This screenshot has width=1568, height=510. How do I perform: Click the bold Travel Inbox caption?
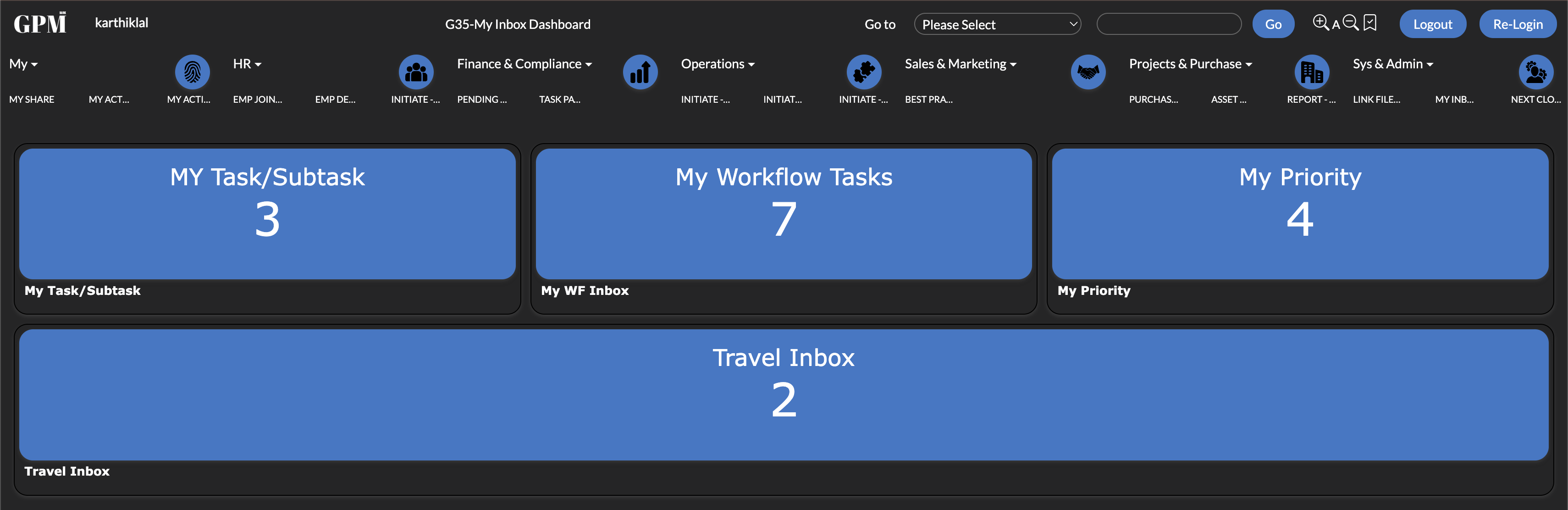click(67, 471)
